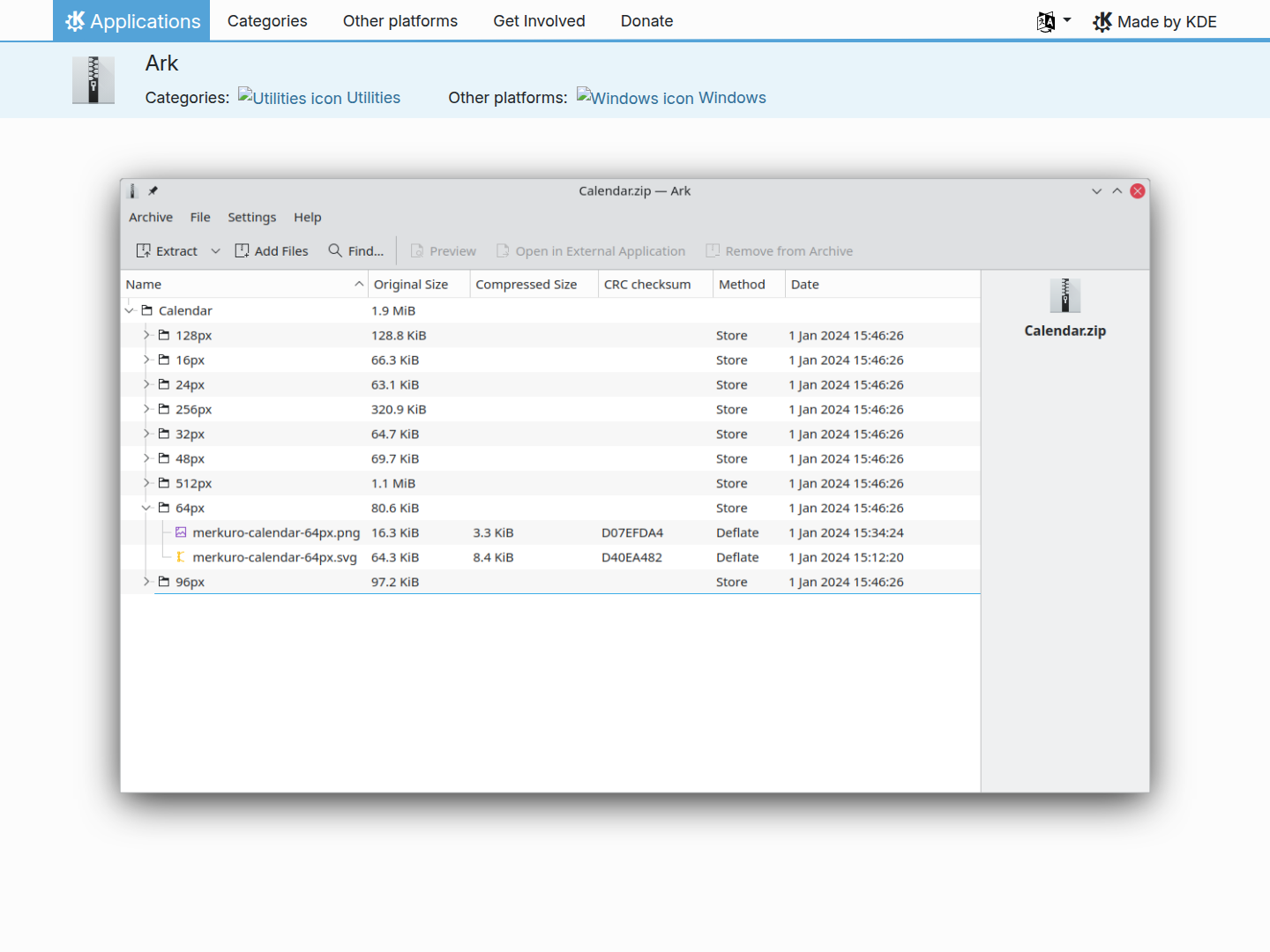
Task: Sort by Original Size column header
Action: [x=419, y=285]
